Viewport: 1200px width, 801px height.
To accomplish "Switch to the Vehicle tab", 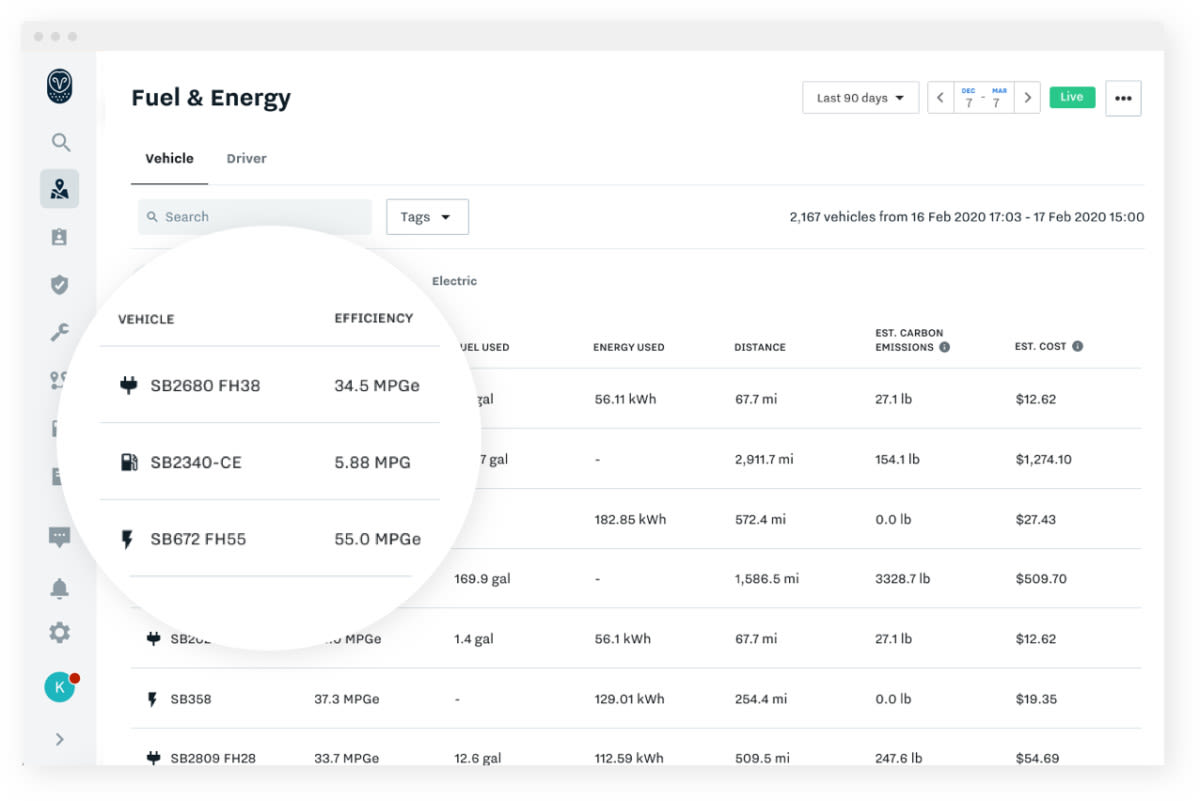I will 169,158.
